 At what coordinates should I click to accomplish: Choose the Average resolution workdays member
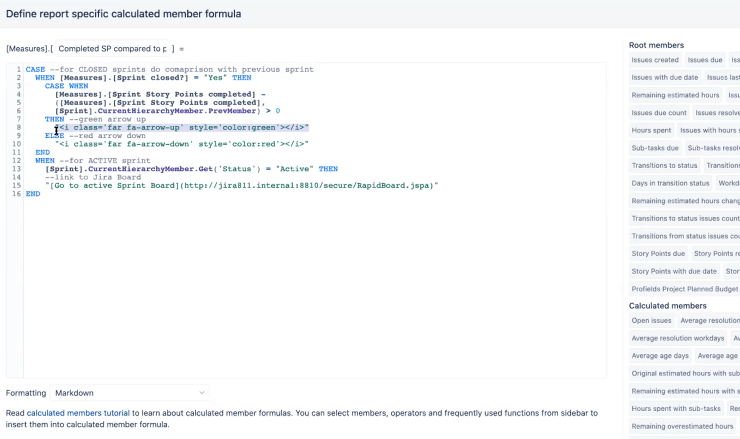(678, 338)
